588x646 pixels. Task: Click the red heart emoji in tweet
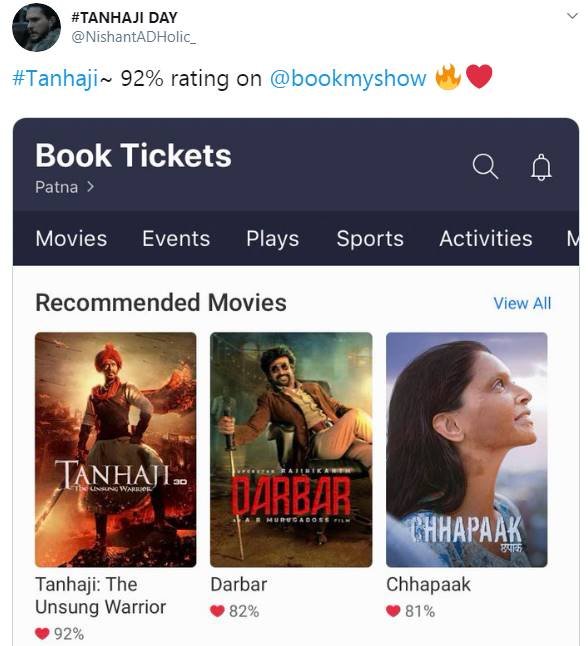479,77
